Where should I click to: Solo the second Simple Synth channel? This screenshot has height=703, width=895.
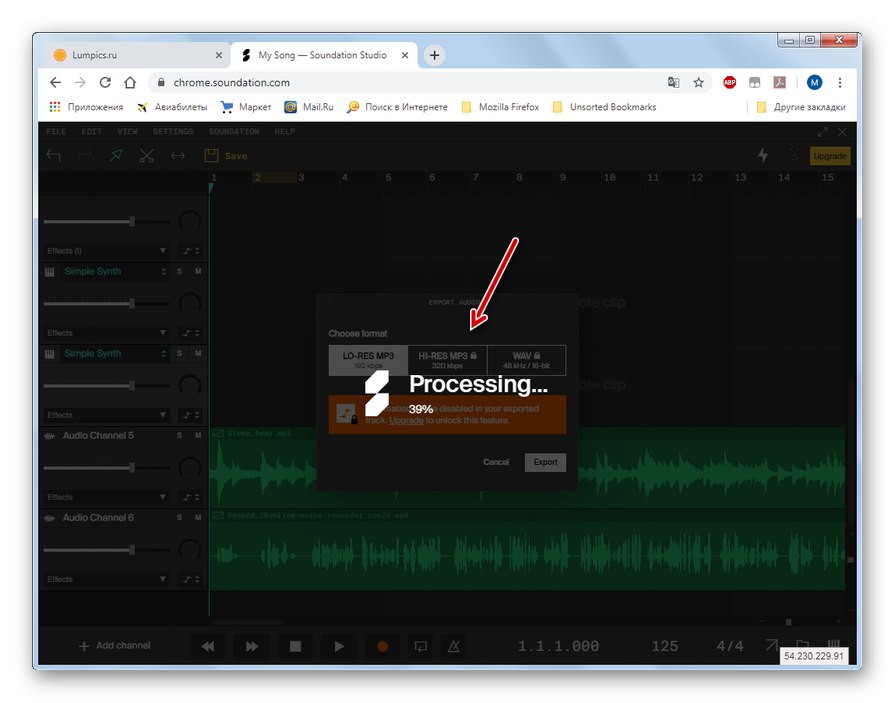pos(179,354)
